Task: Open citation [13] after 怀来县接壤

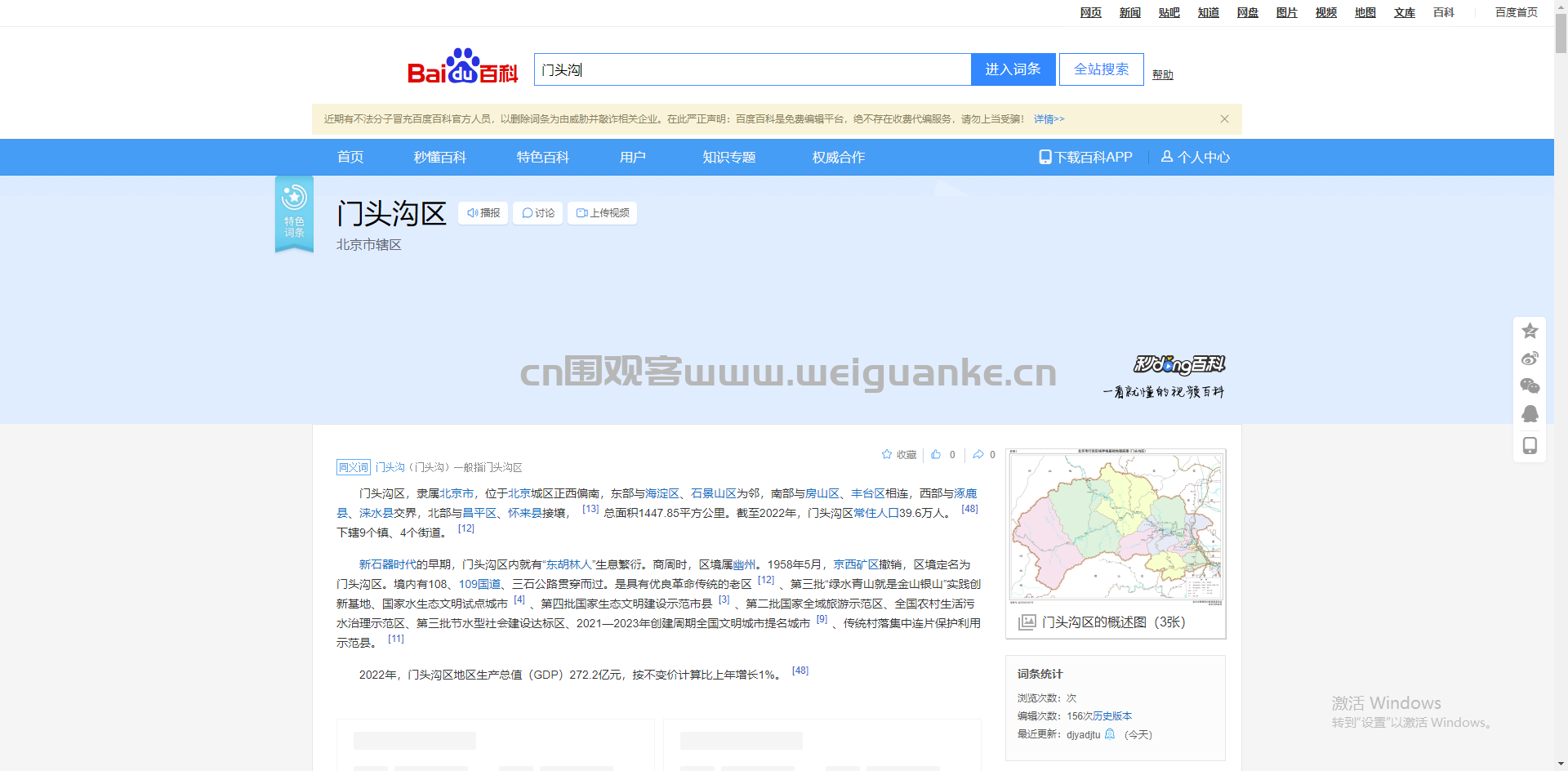Action: pos(590,509)
